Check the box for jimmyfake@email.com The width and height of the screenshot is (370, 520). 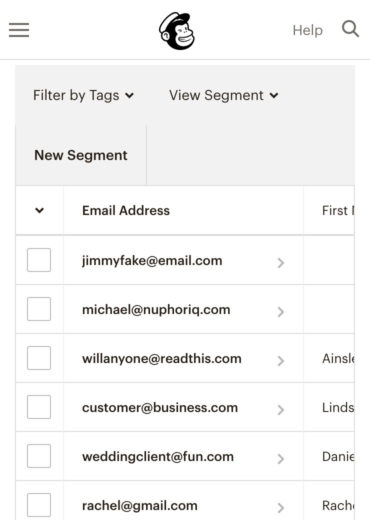click(39, 260)
